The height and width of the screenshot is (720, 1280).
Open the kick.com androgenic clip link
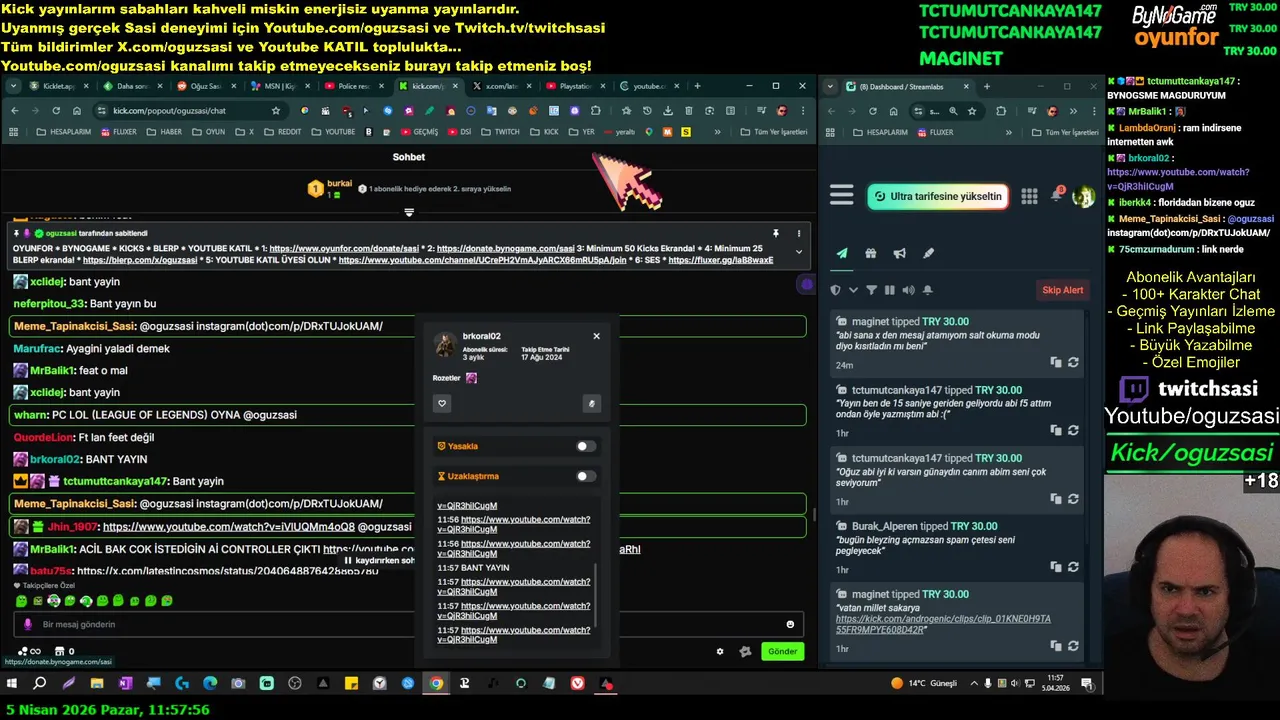click(943, 625)
